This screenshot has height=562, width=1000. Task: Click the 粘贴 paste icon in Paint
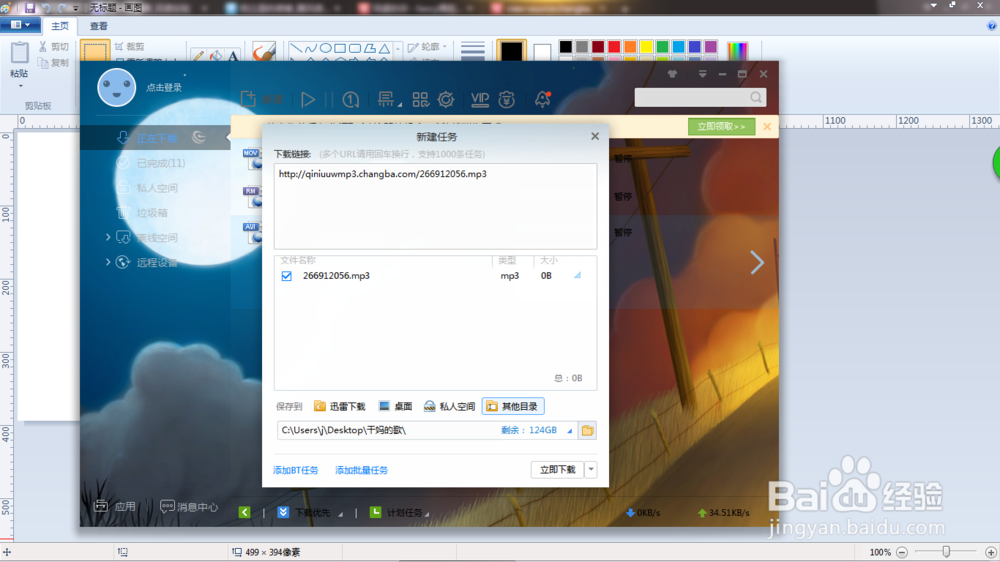[20, 53]
